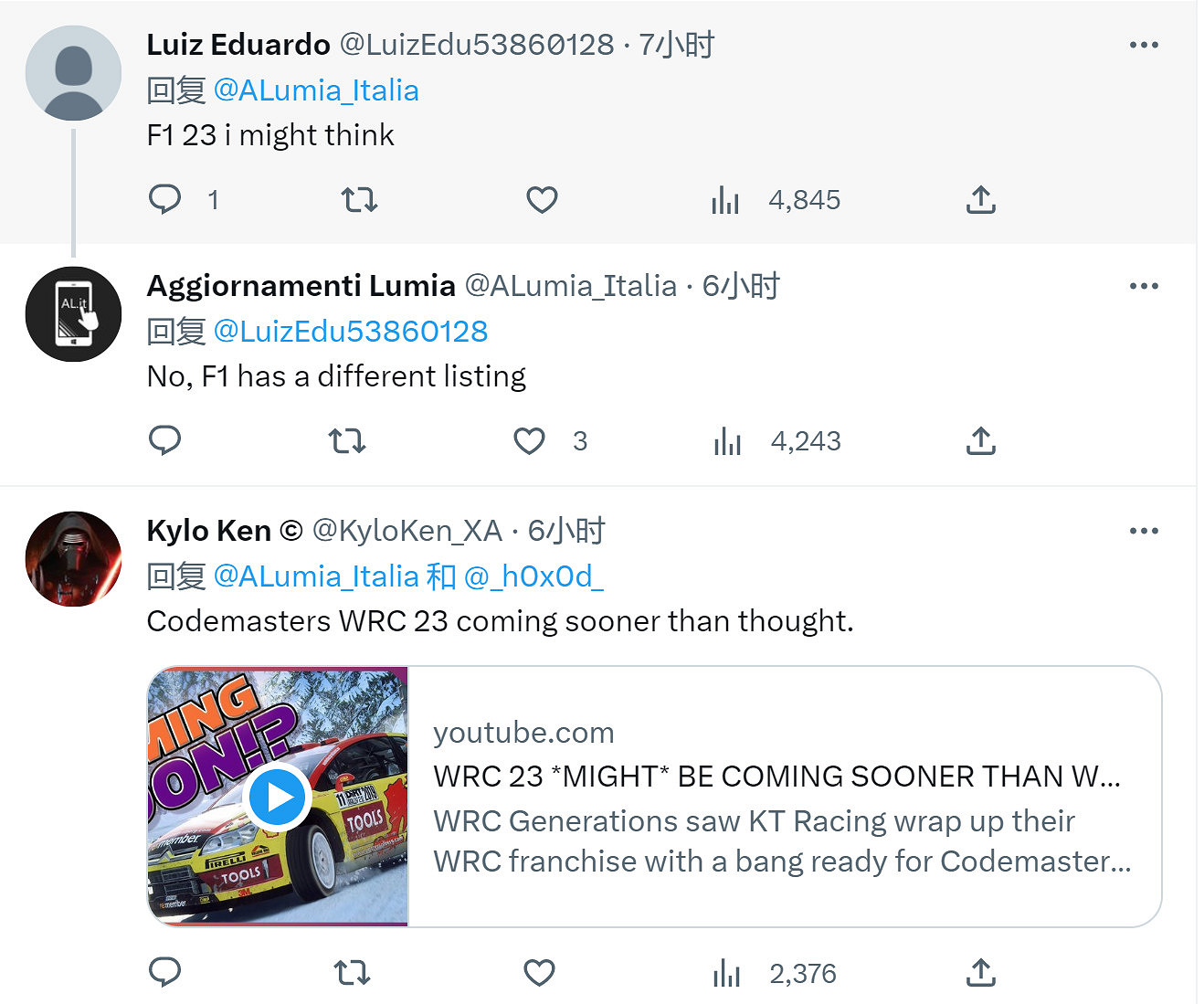Like Kylo Ken's WRC 23 tweet
Image resolution: width=1204 pixels, height=1004 pixels.
click(x=539, y=973)
